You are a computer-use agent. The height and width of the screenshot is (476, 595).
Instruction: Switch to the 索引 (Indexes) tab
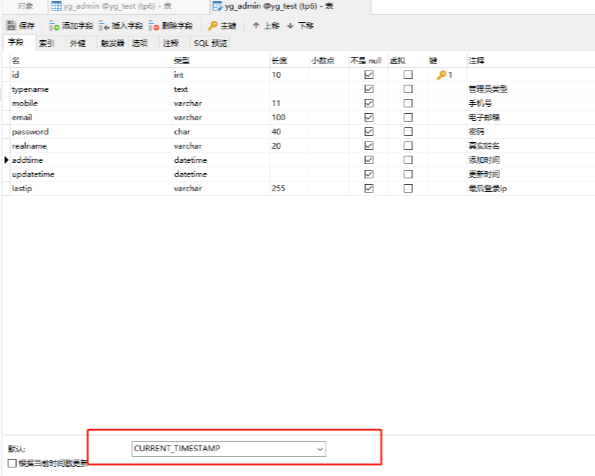(x=46, y=43)
